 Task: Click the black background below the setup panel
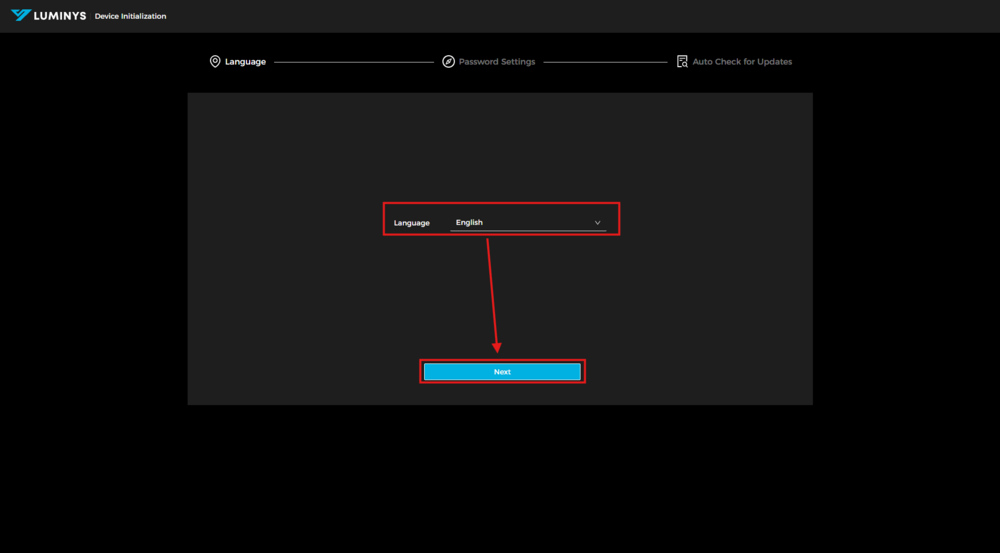tap(500, 480)
